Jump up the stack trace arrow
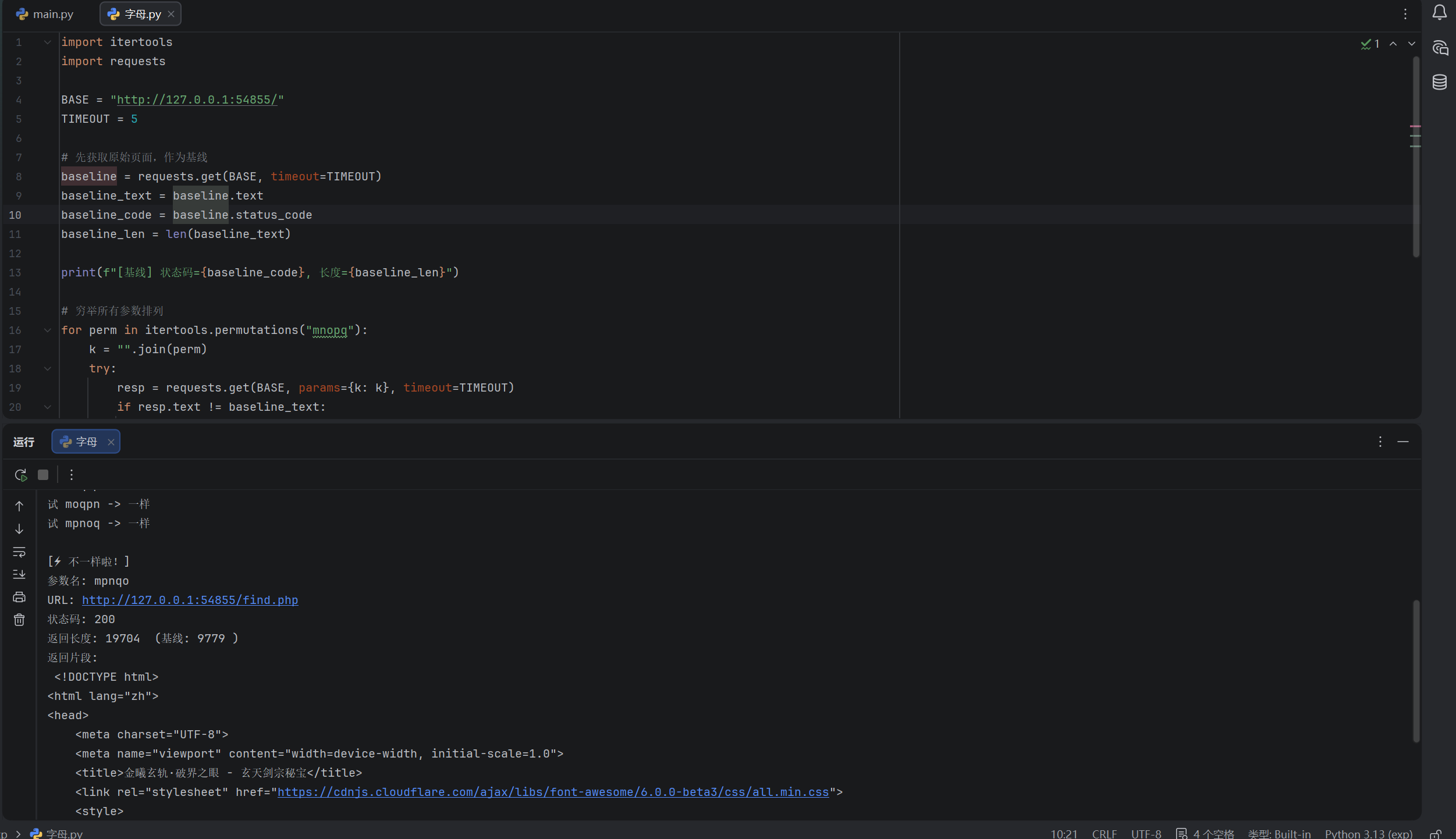The width and height of the screenshot is (1456, 839). (x=19, y=506)
